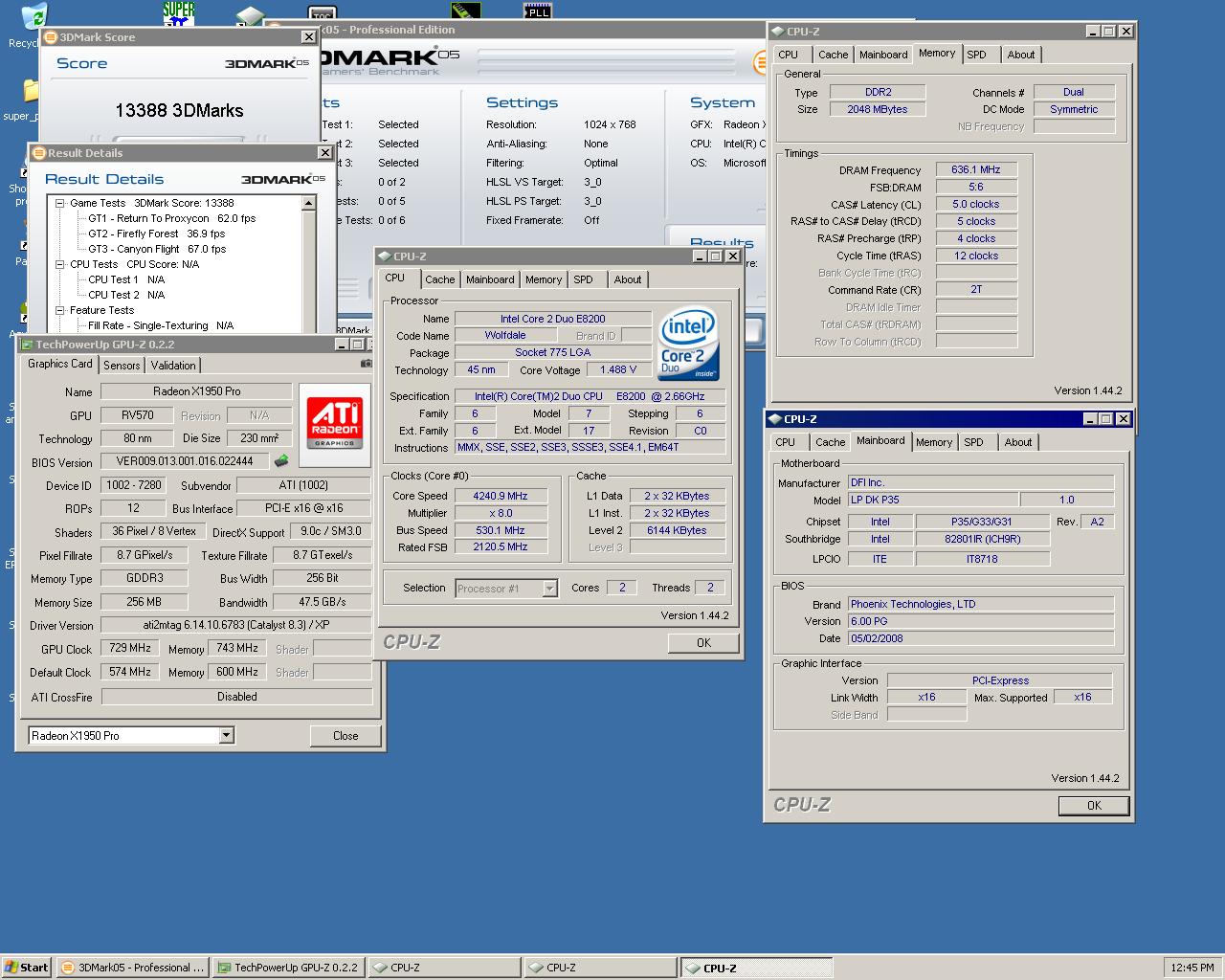The image size is (1225, 980).
Task: Open CPU tab in CPU-Z Memory window
Action: 788,55
